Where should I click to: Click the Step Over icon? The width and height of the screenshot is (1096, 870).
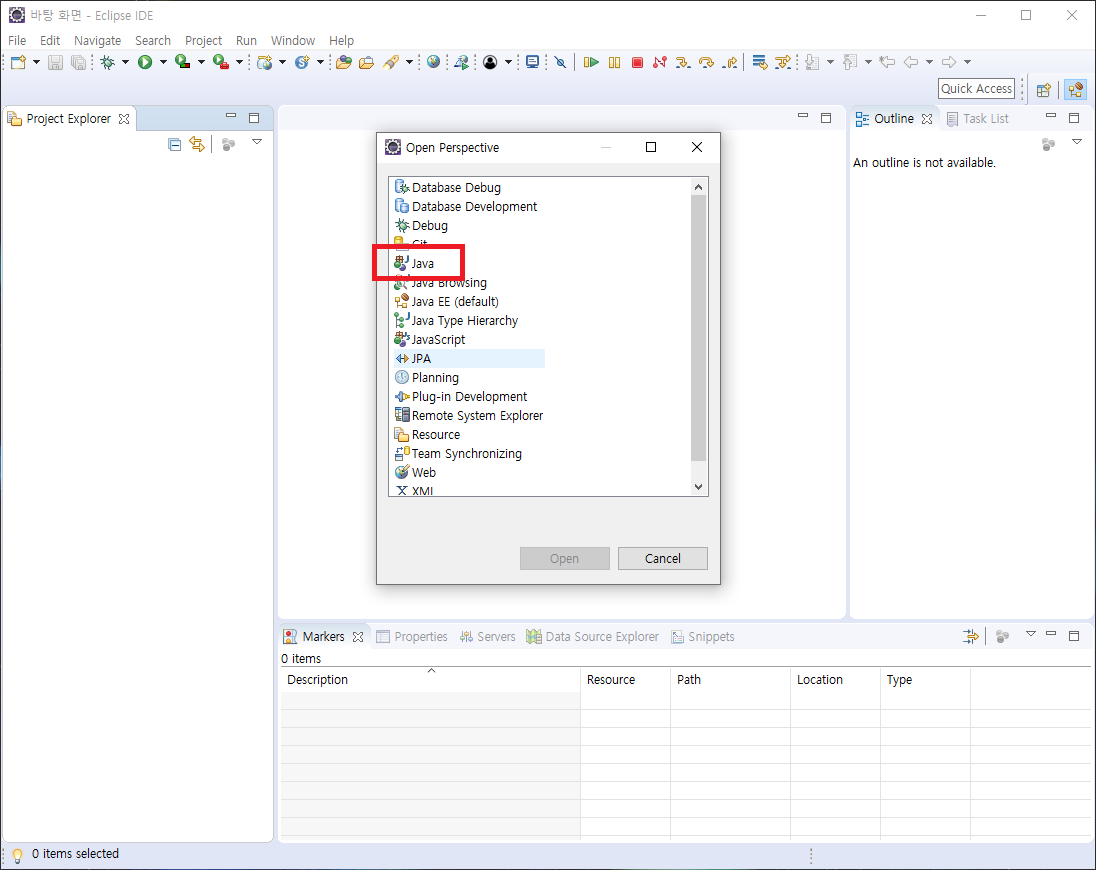tap(707, 62)
